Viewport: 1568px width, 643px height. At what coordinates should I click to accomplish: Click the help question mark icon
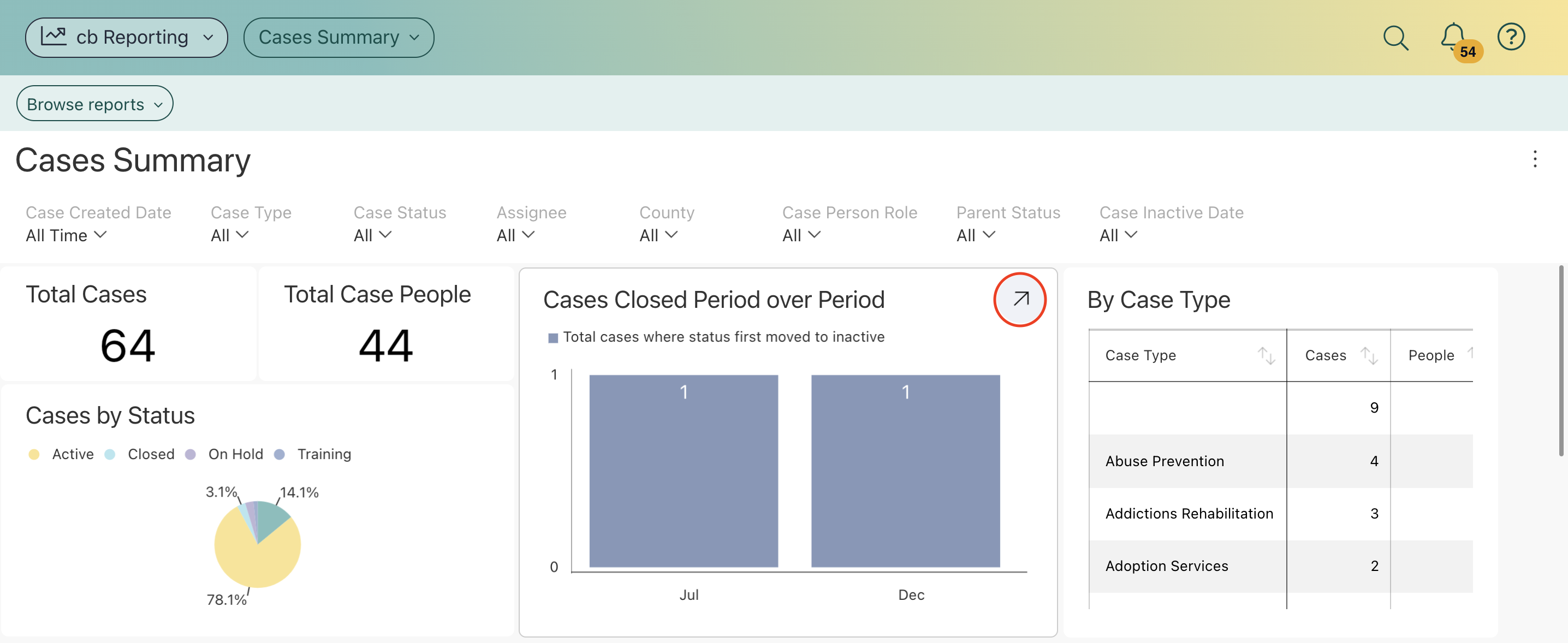click(1511, 38)
